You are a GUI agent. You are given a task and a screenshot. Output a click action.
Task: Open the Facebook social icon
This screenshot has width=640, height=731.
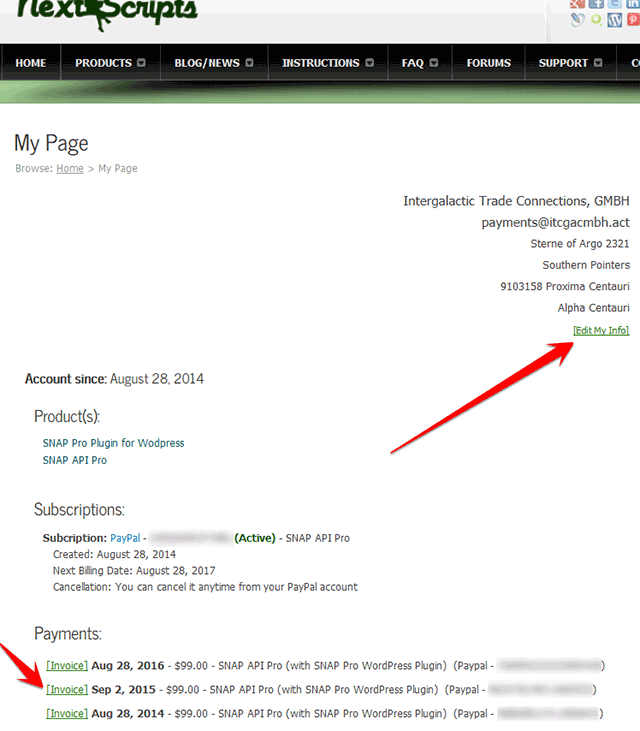click(596, 4)
